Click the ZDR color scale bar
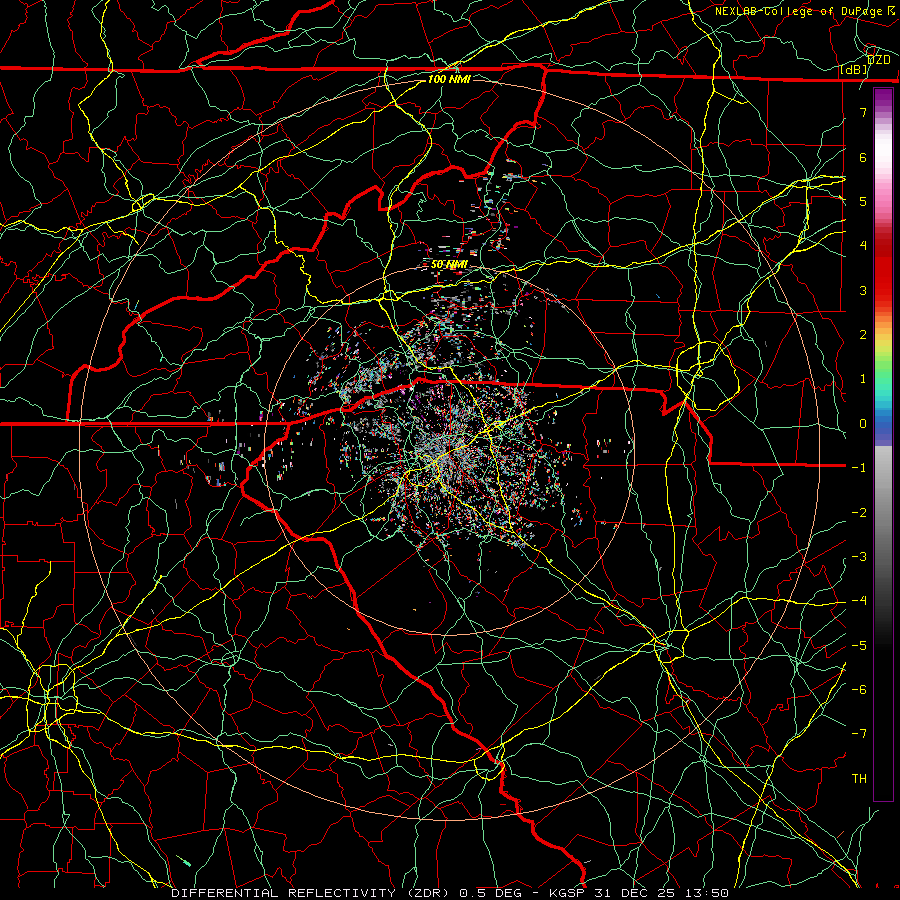Image resolution: width=900 pixels, height=900 pixels. pyautogui.click(x=883, y=444)
